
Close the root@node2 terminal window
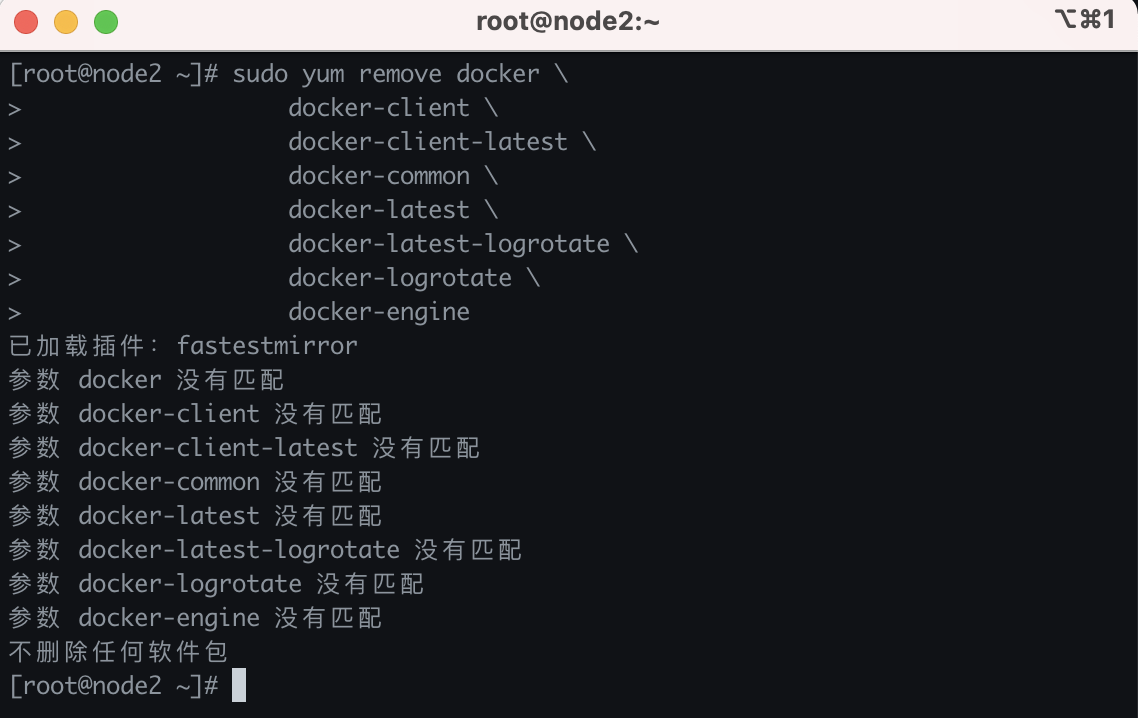(26, 21)
